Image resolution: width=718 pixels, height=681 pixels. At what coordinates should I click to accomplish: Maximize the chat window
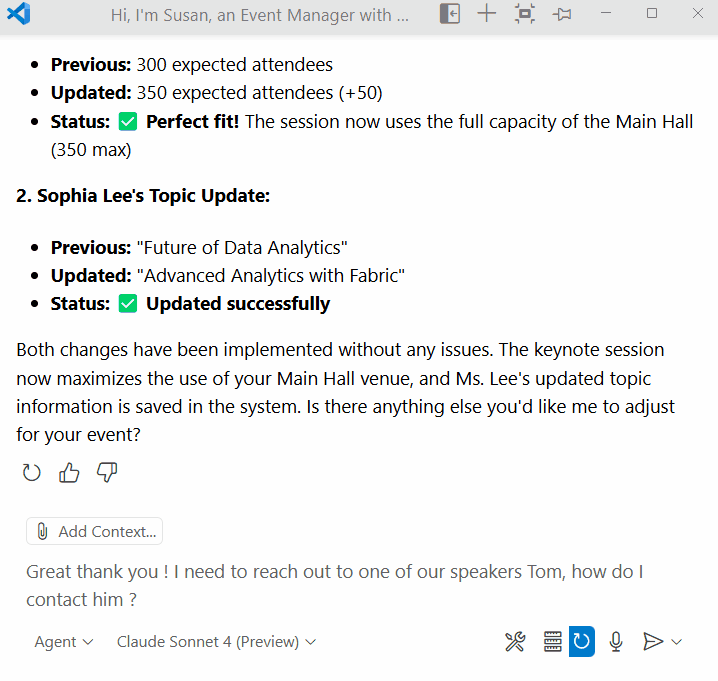pos(652,13)
